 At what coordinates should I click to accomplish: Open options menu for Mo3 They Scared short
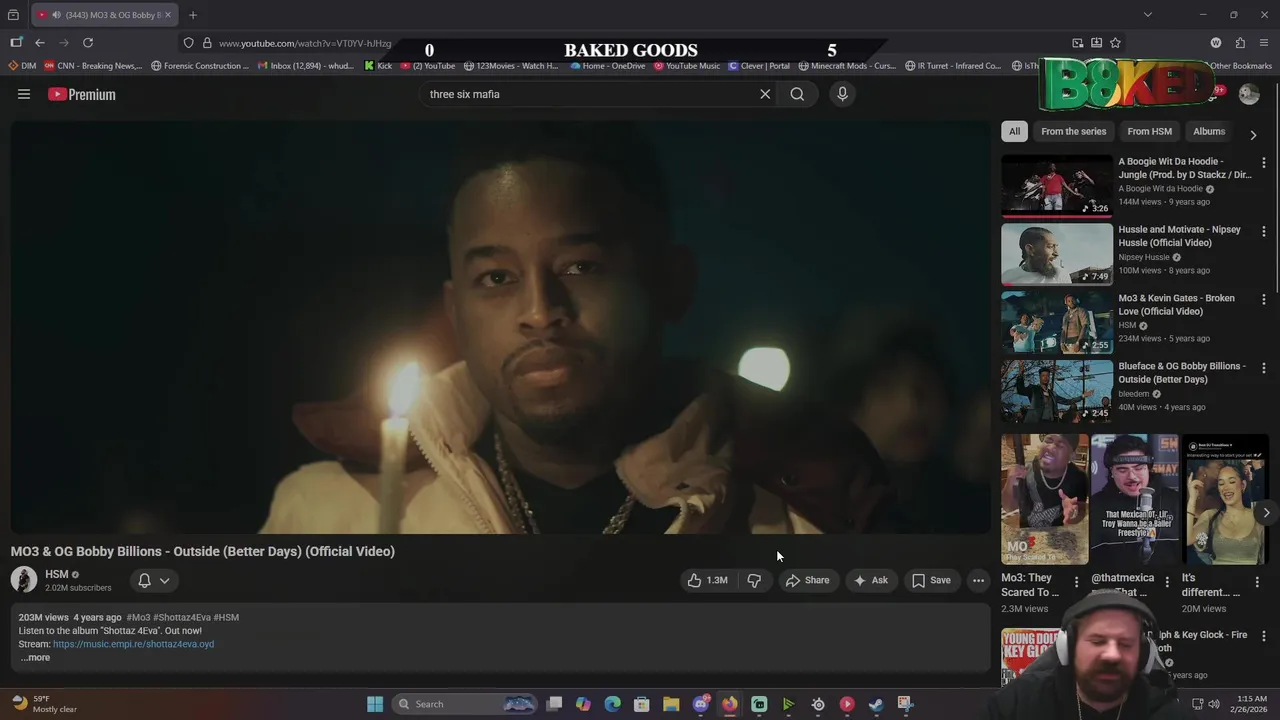(1076, 582)
